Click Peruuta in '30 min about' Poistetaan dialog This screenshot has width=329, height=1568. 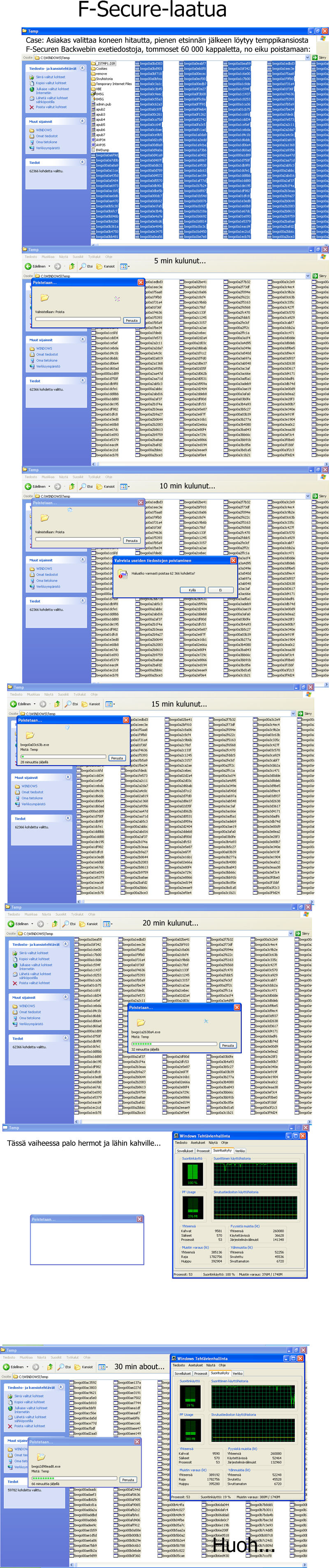pos(128,1480)
